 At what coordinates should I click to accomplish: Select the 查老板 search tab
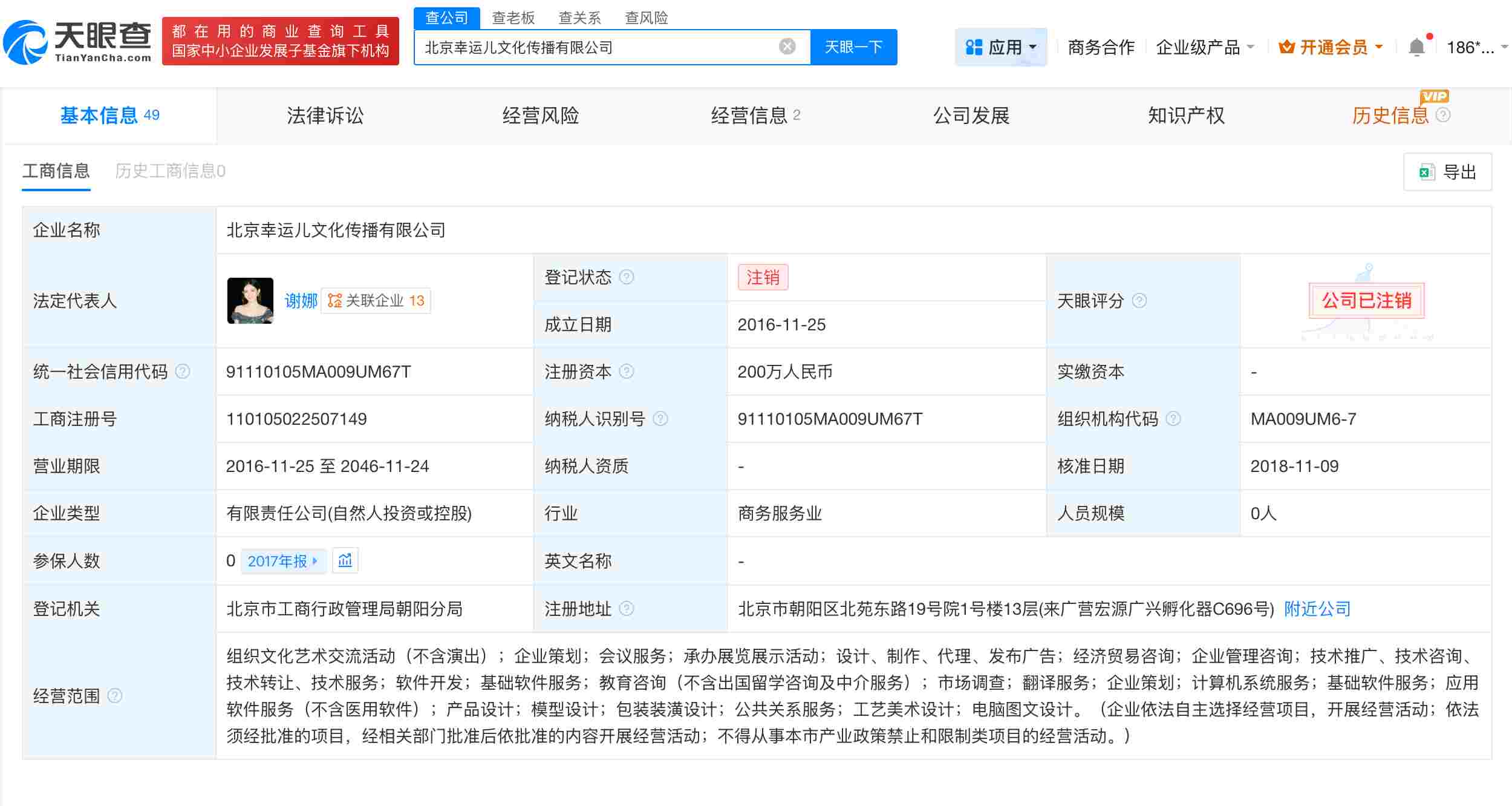click(x=511, y=18)
